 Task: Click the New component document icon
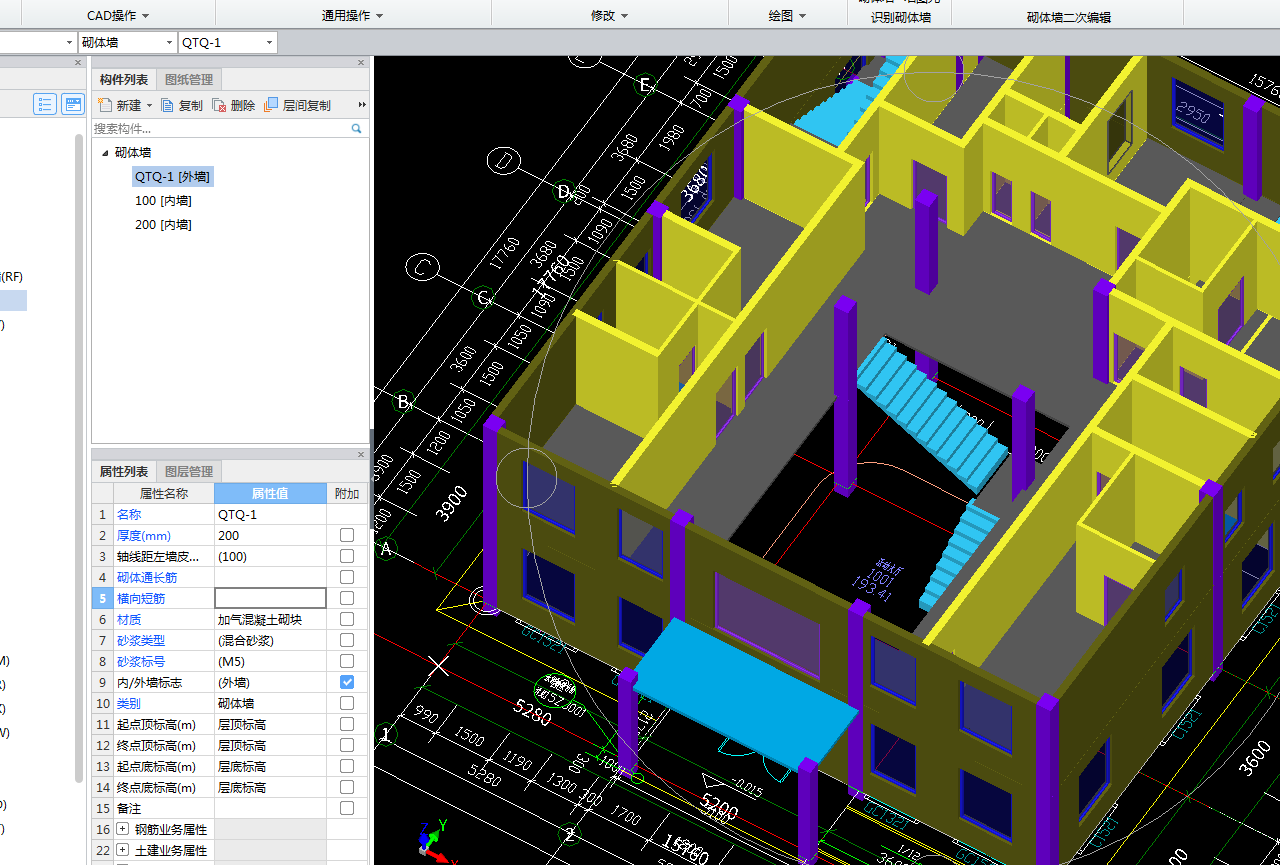[104, 105]
